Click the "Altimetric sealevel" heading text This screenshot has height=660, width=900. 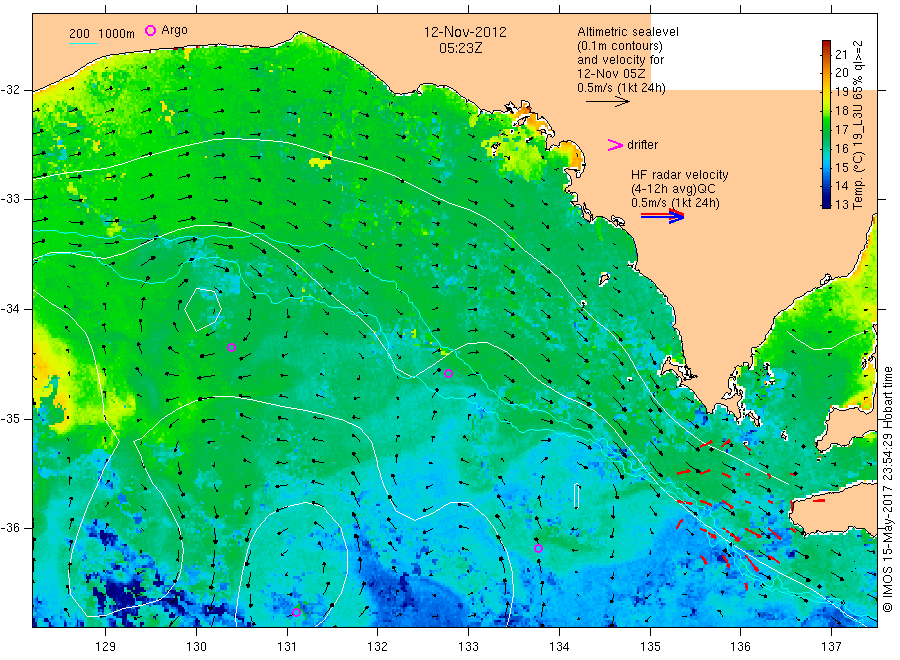coord(628,32)
